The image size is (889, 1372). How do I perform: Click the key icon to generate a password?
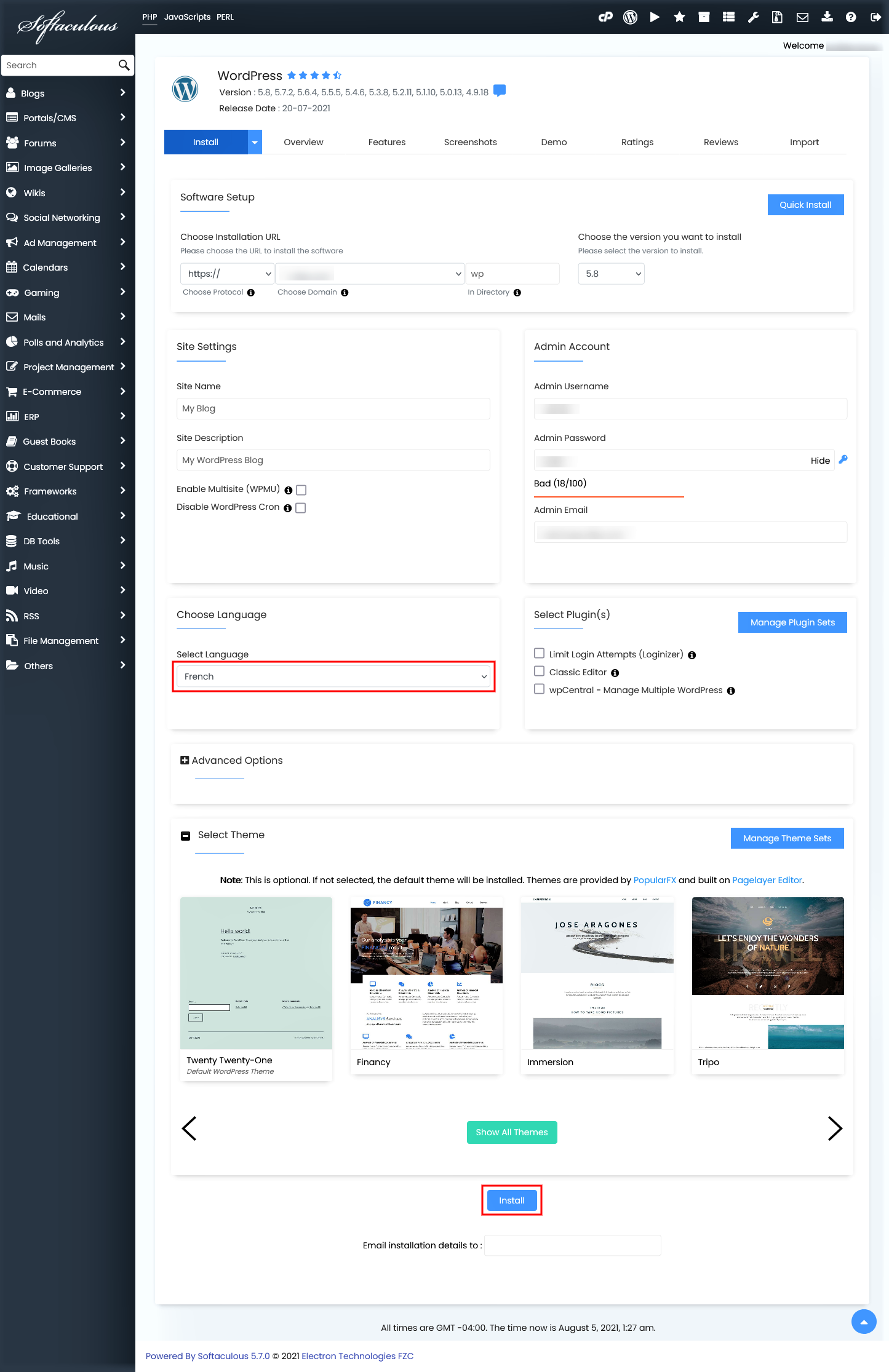coord(843,459)
